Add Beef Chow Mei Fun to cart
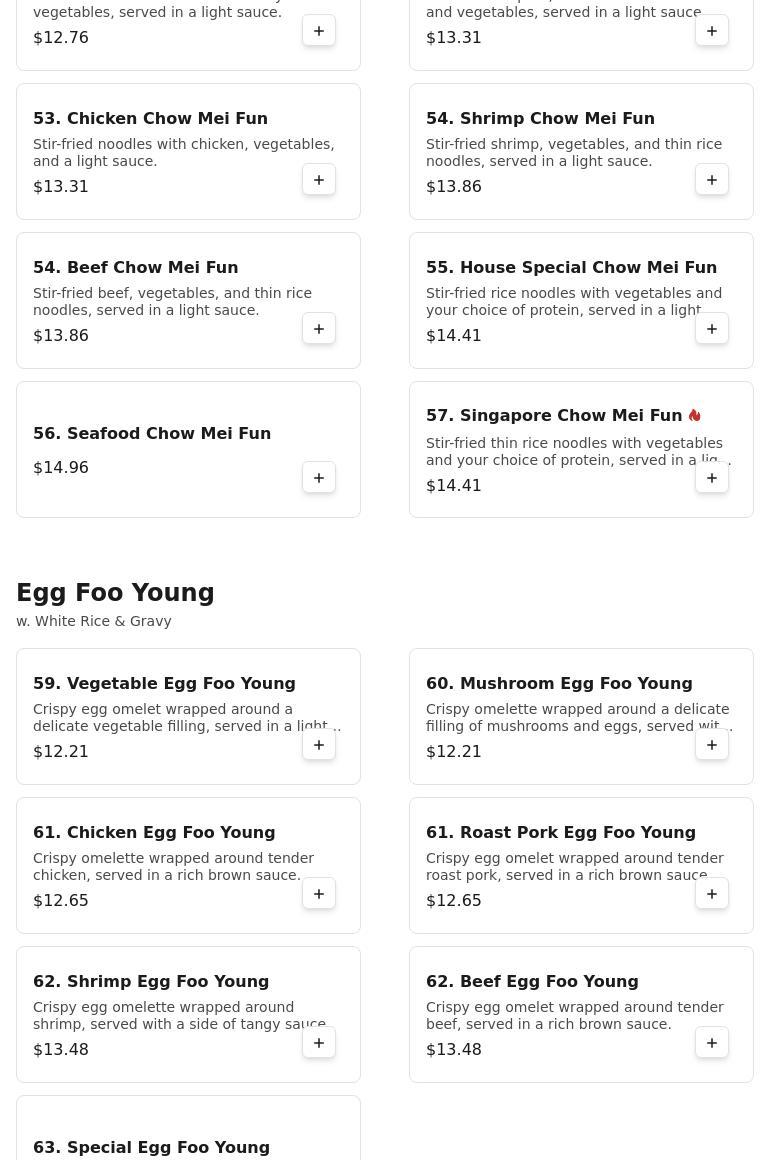The image size is (770, 1160). (x=319, y=328)
